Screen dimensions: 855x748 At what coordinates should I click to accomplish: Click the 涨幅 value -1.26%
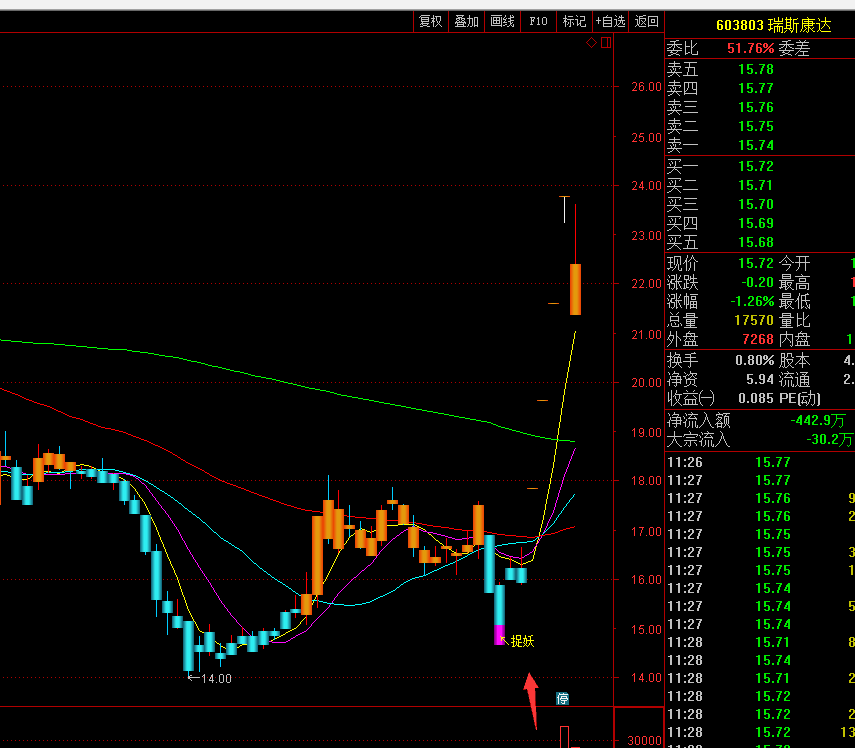point(752,301)
